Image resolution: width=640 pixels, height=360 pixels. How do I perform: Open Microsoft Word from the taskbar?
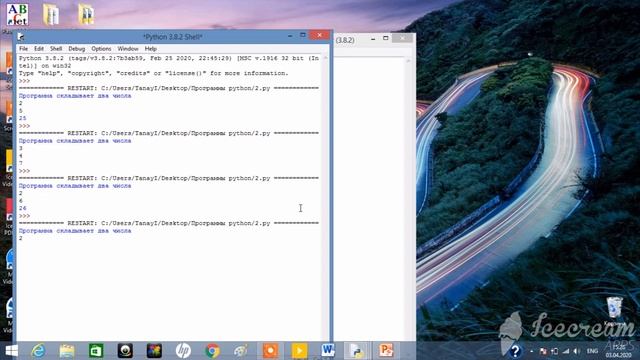click(328, 351)
